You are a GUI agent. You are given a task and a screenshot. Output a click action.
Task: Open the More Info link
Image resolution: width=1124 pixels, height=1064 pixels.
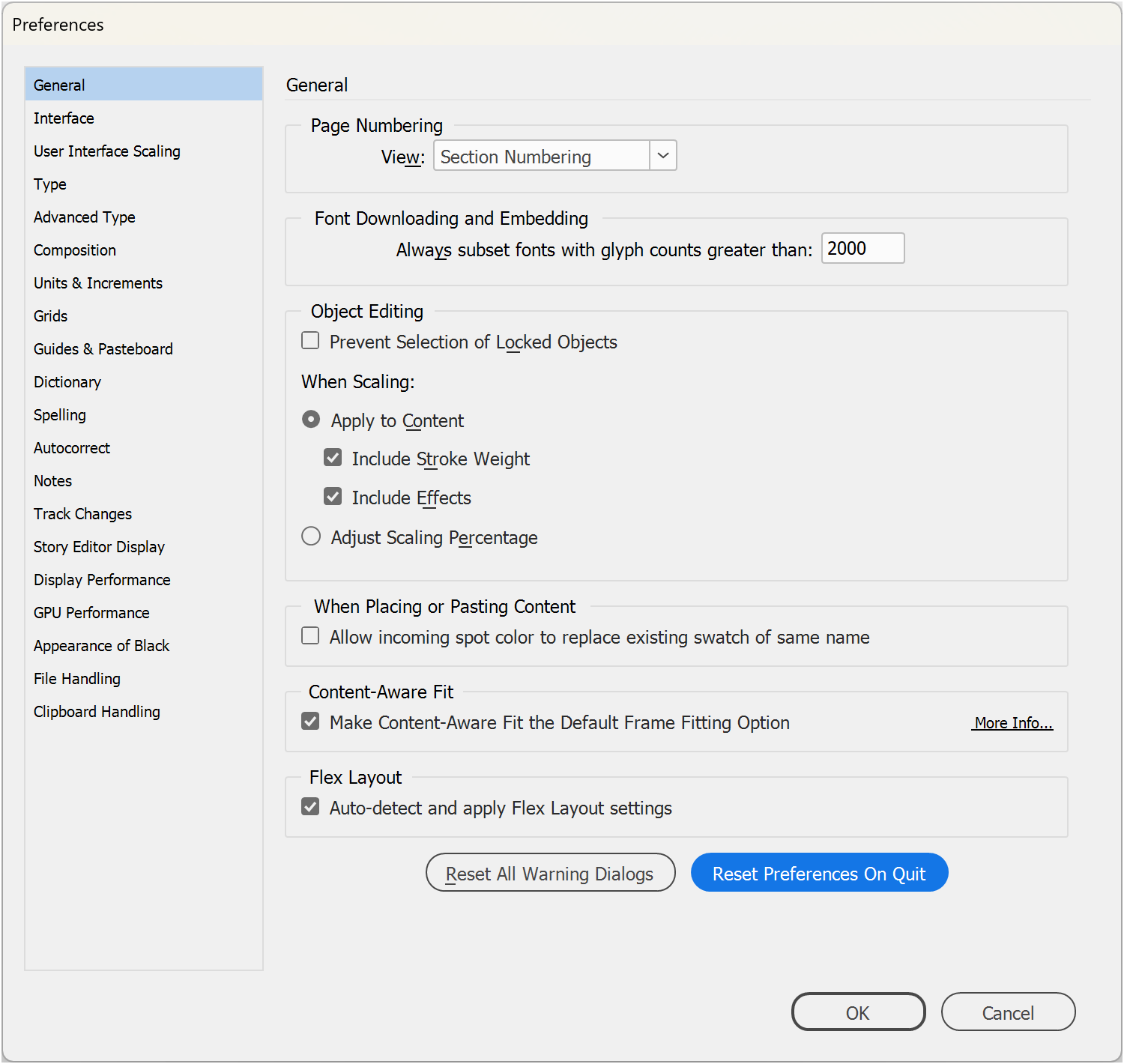pyautogui.click(x=1012, y=722)
